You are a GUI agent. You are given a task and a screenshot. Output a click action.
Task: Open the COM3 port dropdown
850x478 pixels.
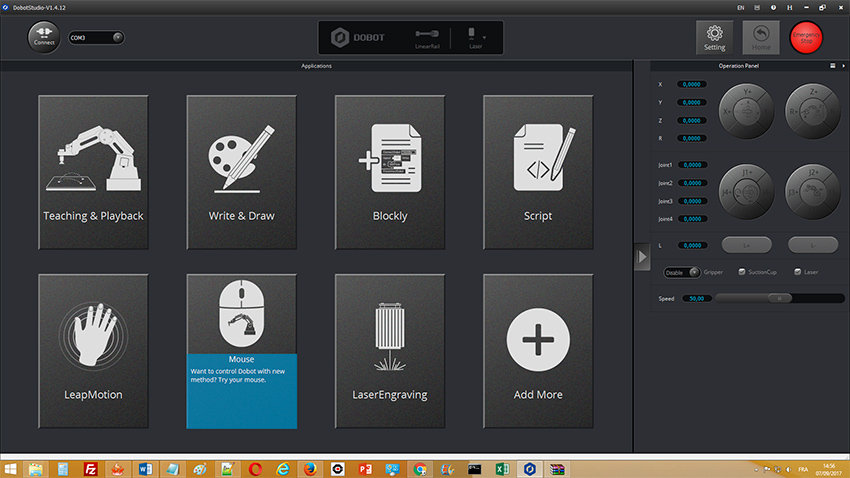click(96, 37)
